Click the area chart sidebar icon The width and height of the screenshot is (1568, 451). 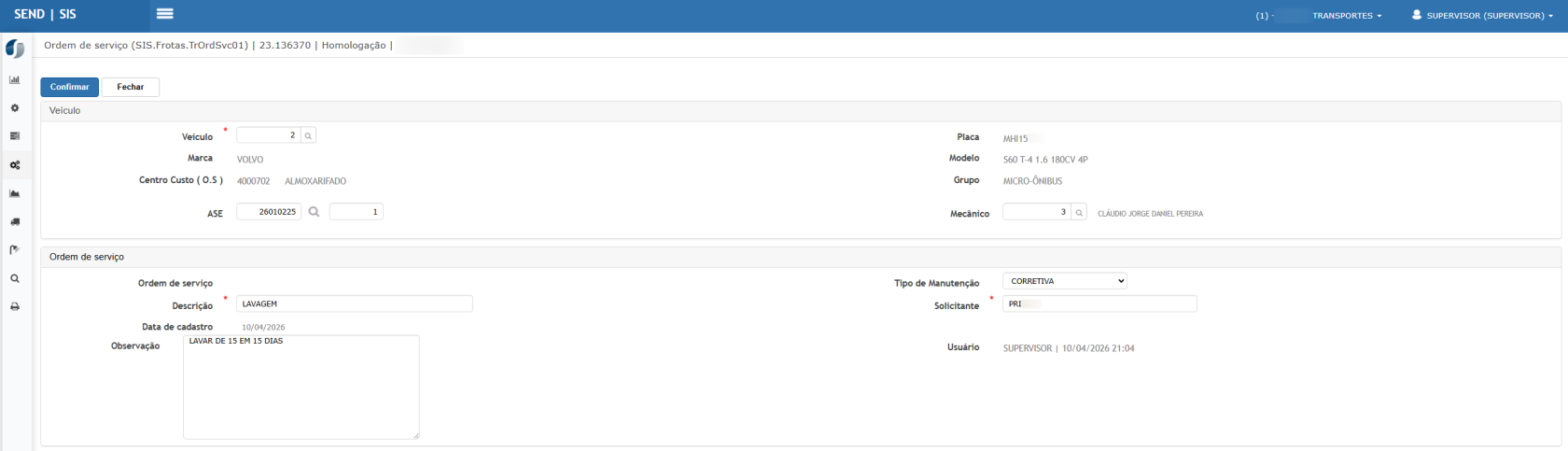(x=15, y=193)
